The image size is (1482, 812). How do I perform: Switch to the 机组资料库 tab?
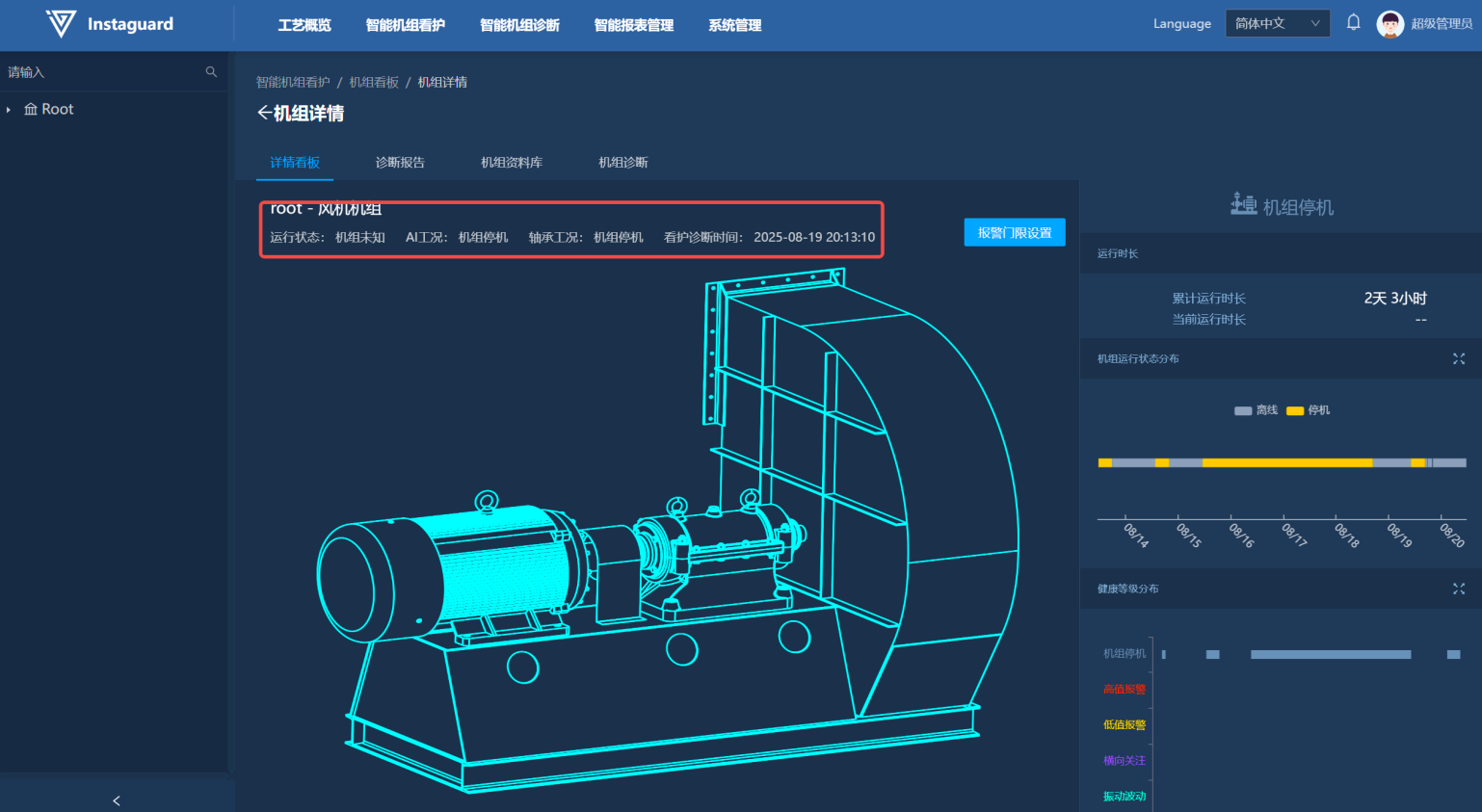point(512,163)
